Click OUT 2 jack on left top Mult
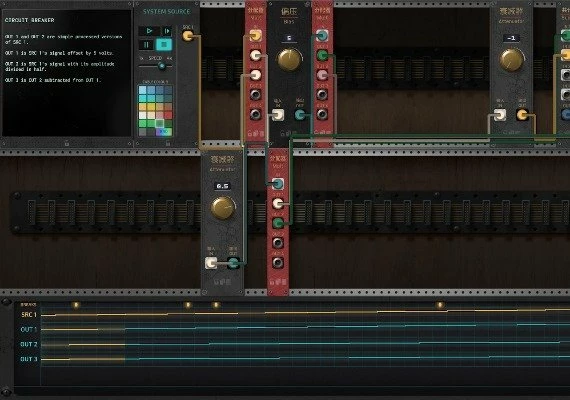Viewport: 570px width, 400px height. pos(256,75)
